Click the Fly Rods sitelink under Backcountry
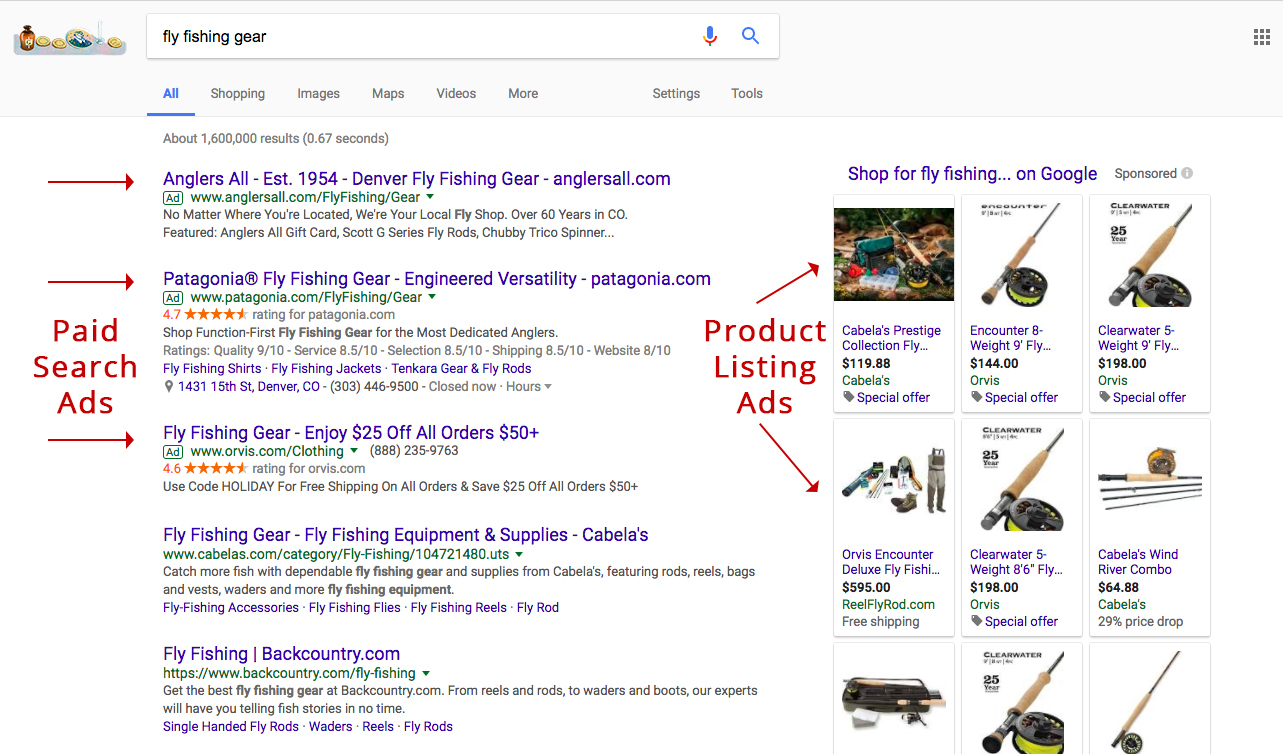This screenshot has height=754, width=1283. tap(428, 727)
